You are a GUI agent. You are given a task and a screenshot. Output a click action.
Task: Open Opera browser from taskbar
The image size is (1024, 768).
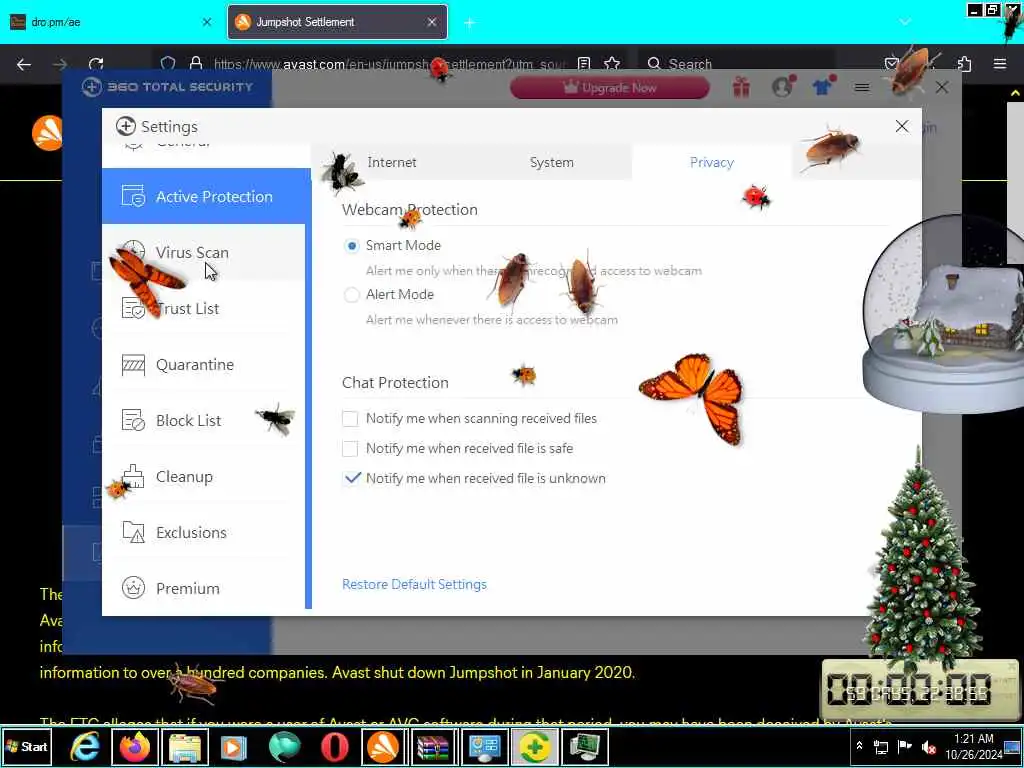pos(334,746)
